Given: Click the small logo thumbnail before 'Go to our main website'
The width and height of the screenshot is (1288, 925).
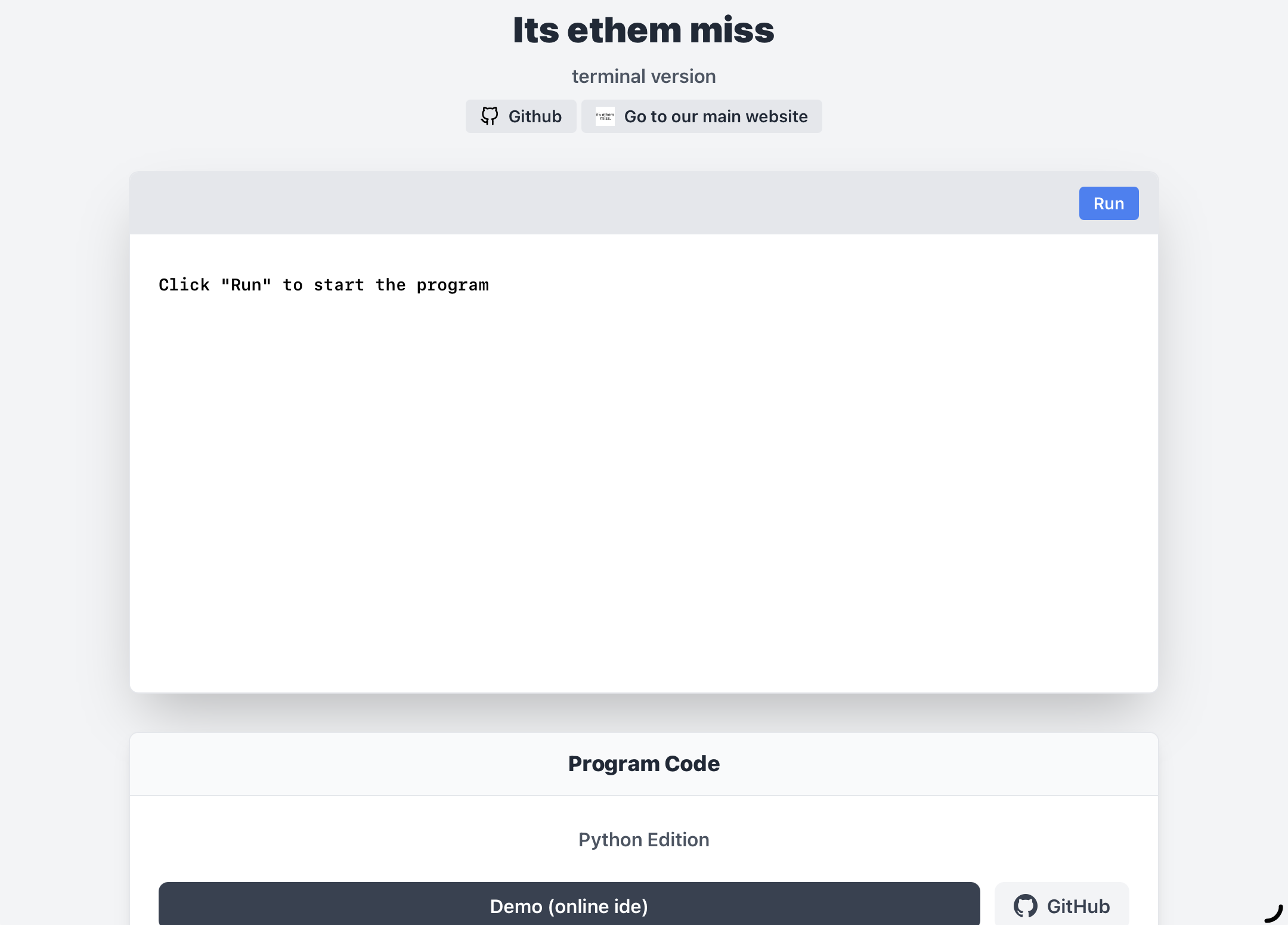Looking at the screenshot, I should tap(605, 116).
